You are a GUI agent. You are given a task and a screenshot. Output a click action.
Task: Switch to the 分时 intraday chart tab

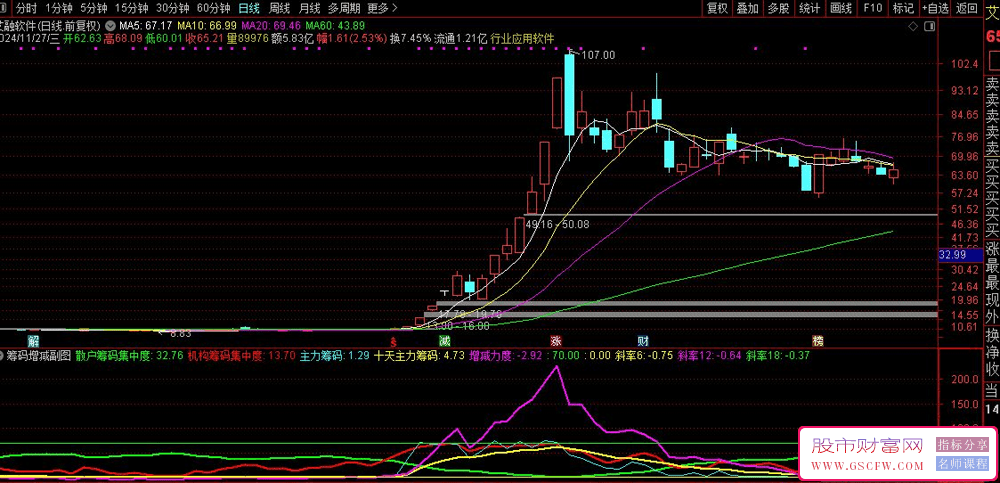[26, 8]
